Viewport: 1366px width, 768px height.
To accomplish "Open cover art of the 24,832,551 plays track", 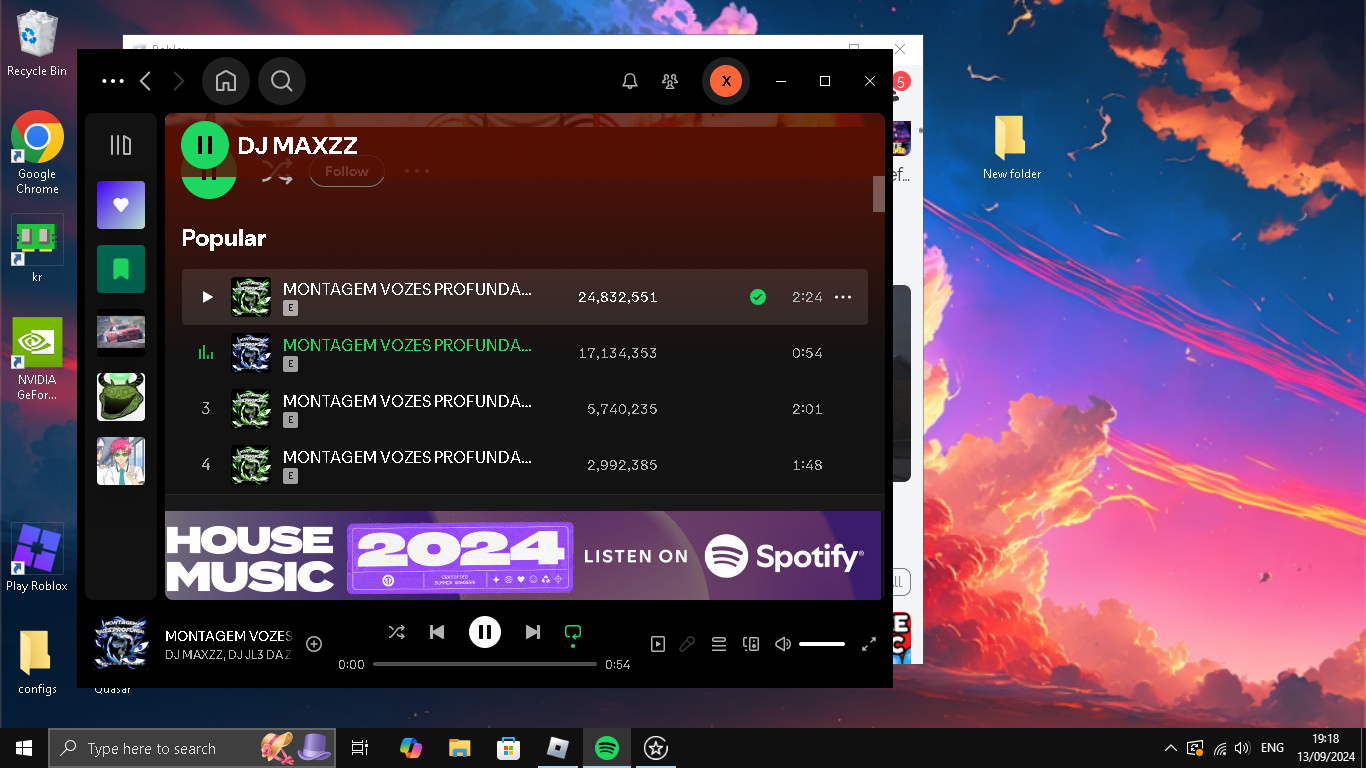I will point(251,297).
